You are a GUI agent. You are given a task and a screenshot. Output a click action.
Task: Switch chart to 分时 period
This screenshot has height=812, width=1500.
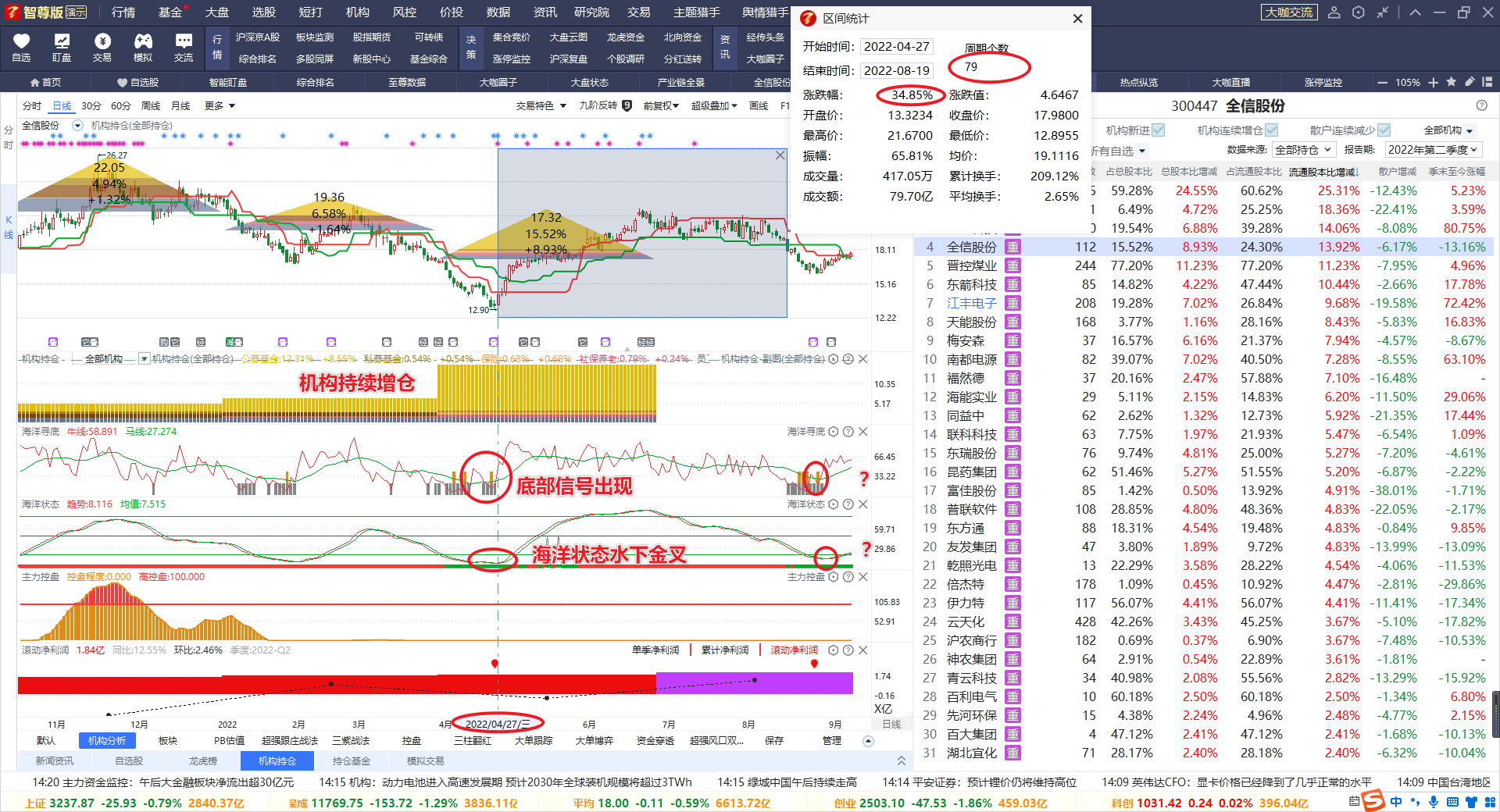pos(32,106)
